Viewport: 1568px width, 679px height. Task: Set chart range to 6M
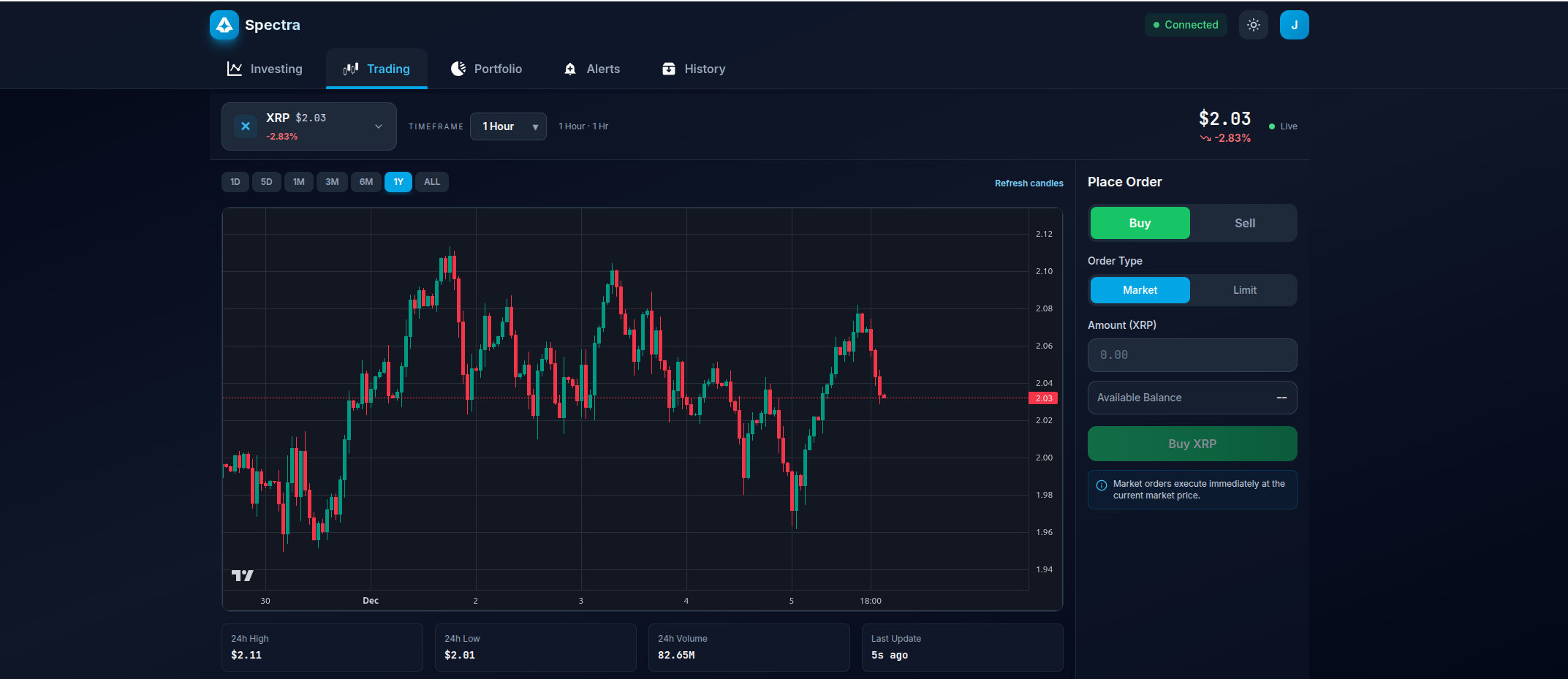[366, 182]
